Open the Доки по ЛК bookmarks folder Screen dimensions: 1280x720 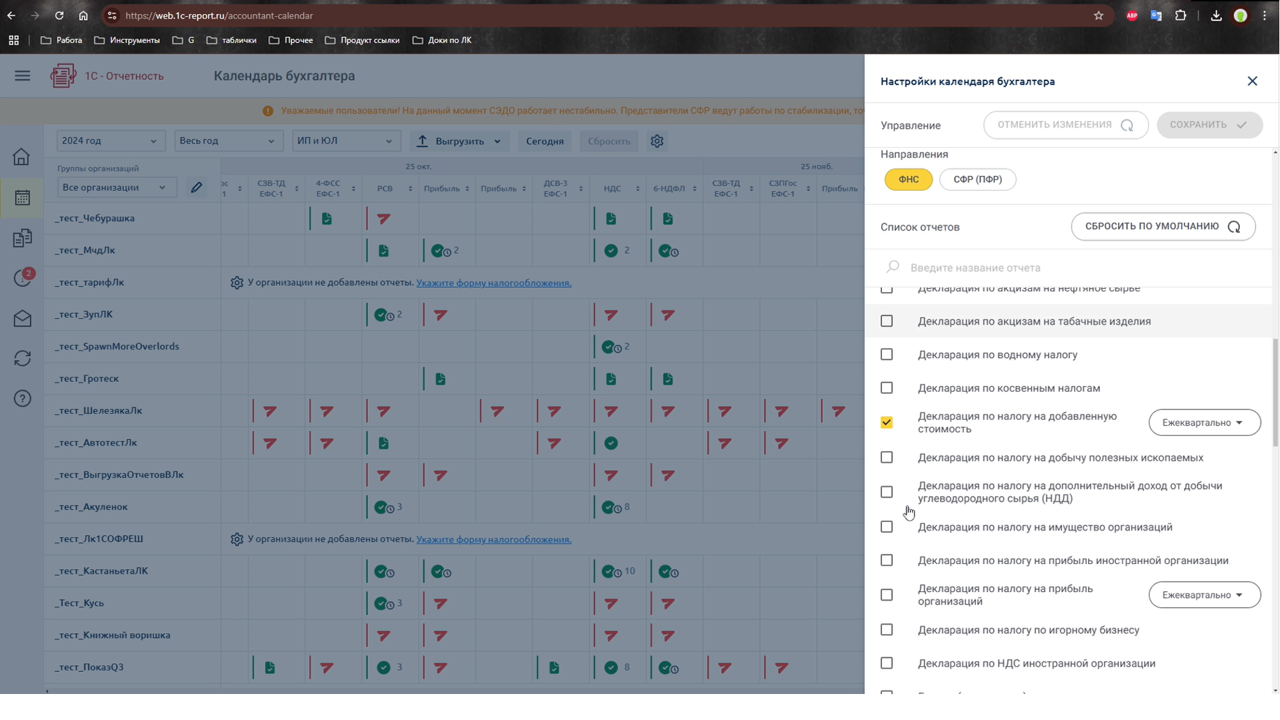coord(441,40)
